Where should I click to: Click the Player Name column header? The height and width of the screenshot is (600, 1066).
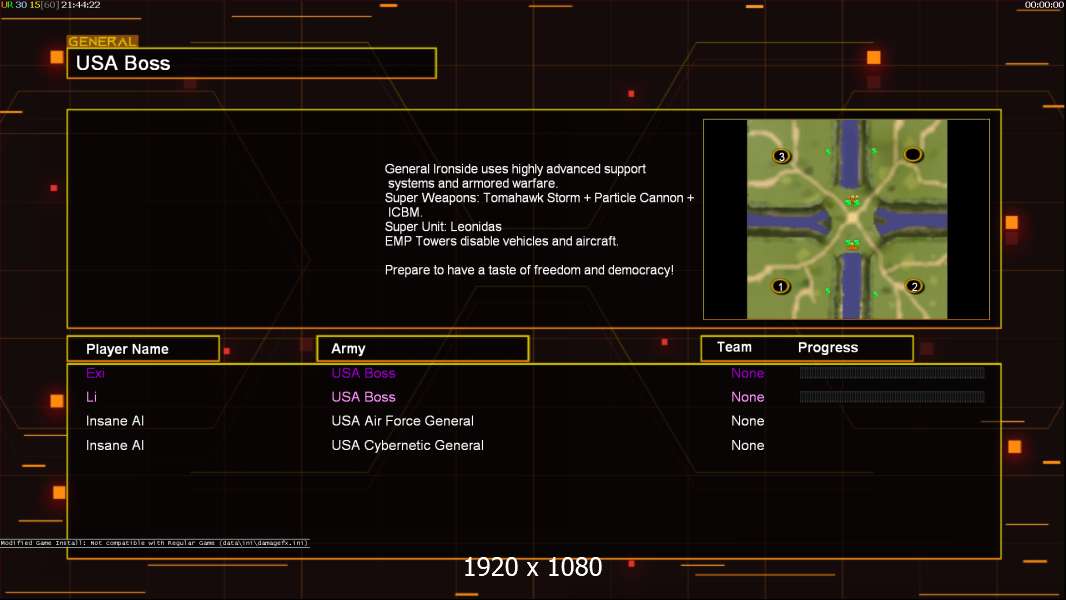(x=143, y=349)
